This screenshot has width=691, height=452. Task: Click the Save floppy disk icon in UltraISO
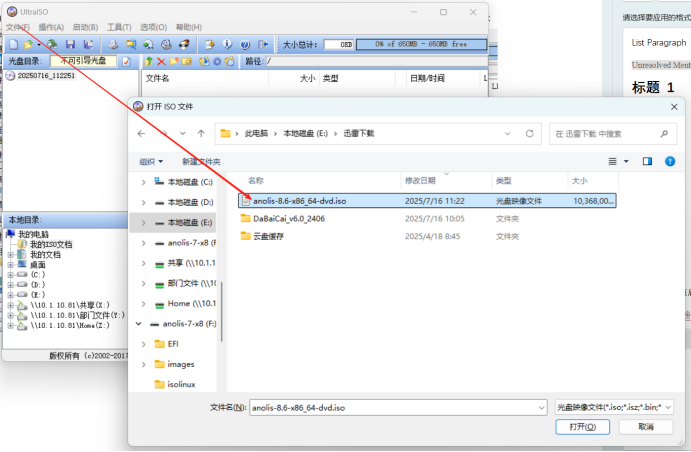tap(70, 44)
